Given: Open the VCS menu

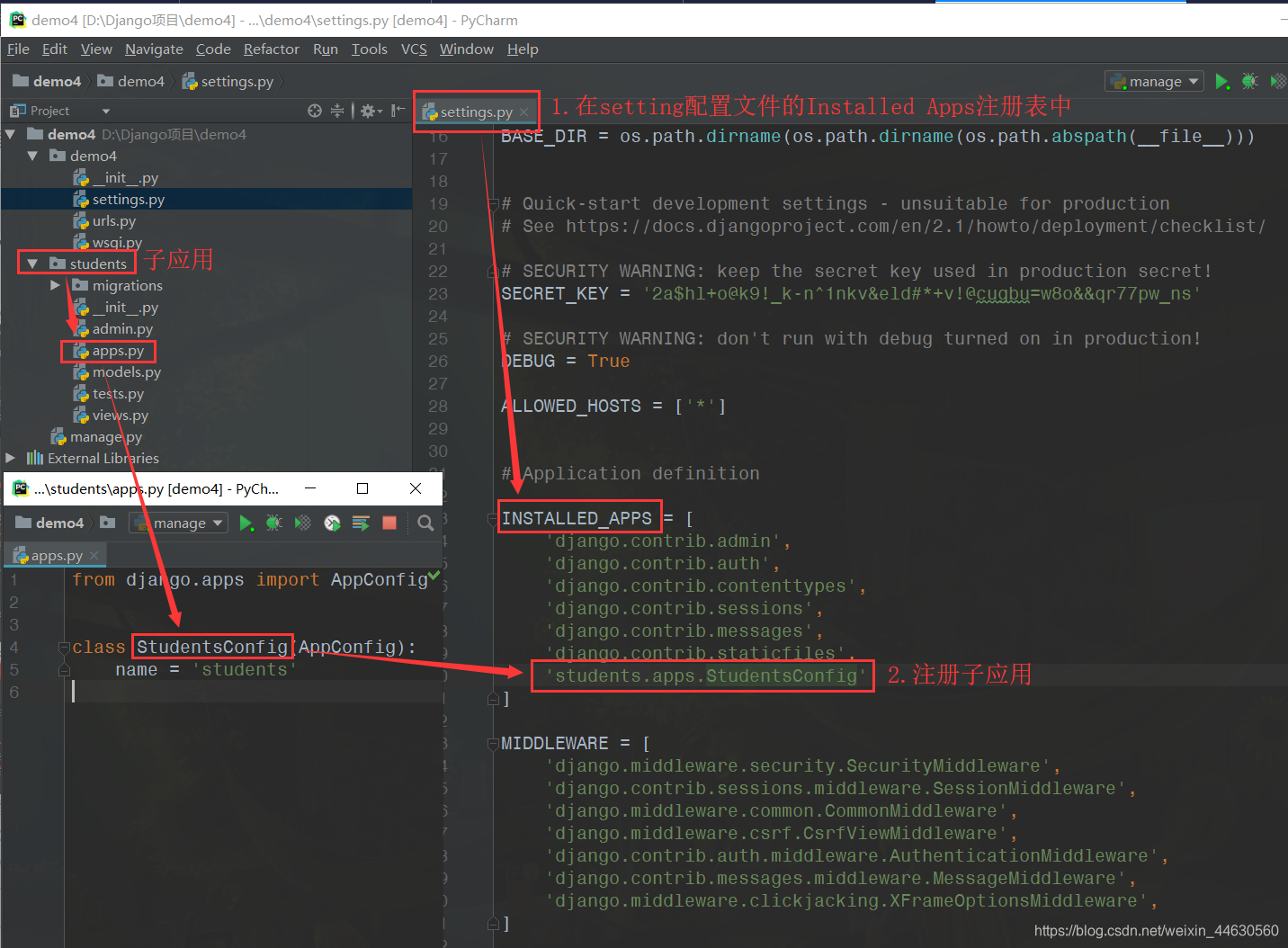Looking at the screenshot, I should (x=414, y=49).
